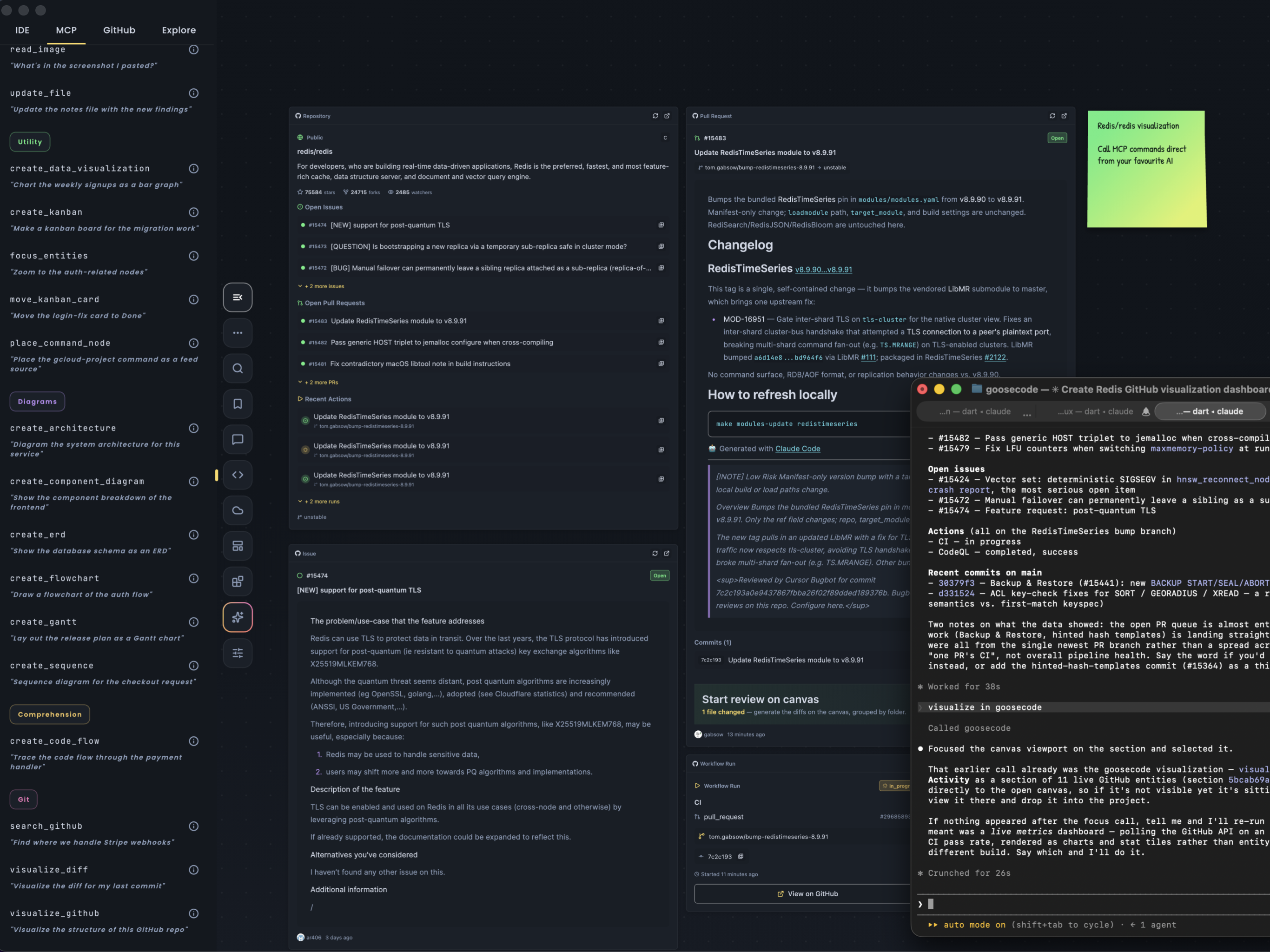Switch to the GitHub tab
Screen dimensions: 1270x952
tap(119, 30)
